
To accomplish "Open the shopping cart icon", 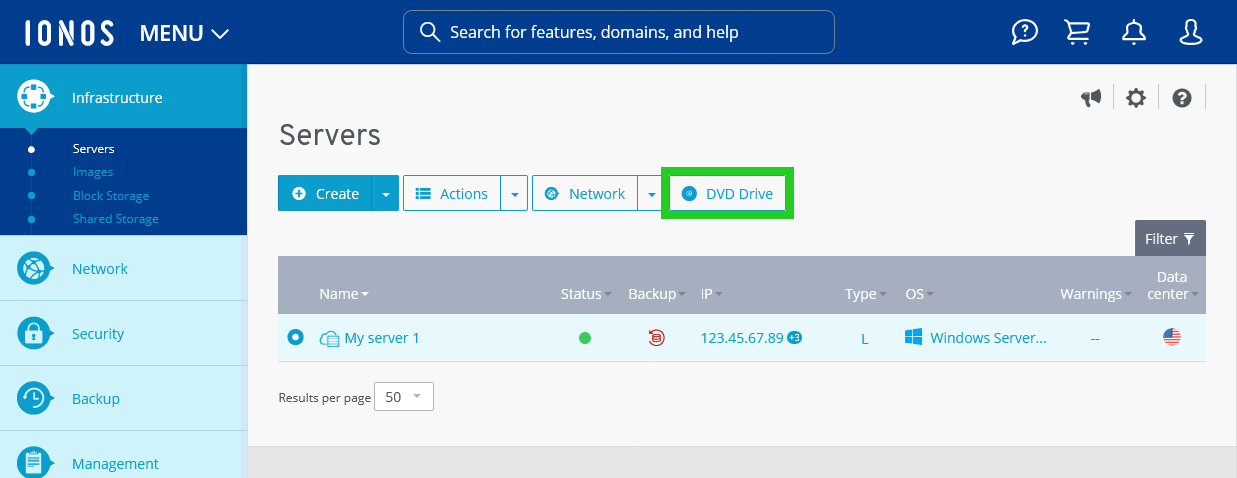I will pos(1078,33).
